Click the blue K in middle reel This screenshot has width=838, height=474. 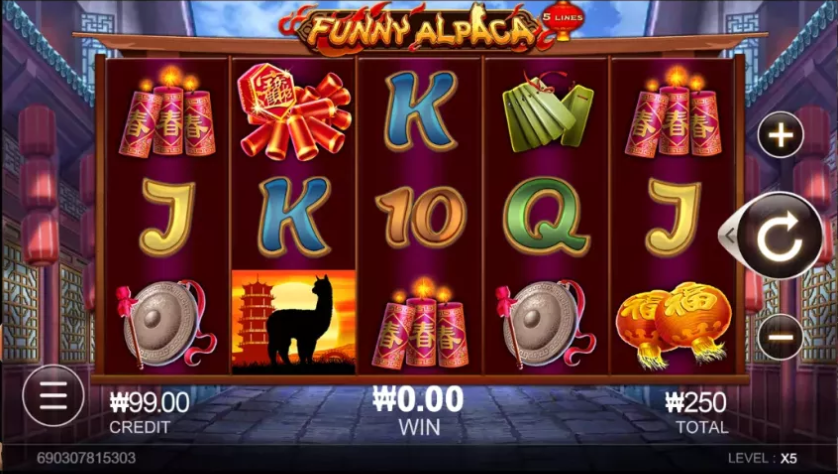pyautogui.click(x=421, y=111)
